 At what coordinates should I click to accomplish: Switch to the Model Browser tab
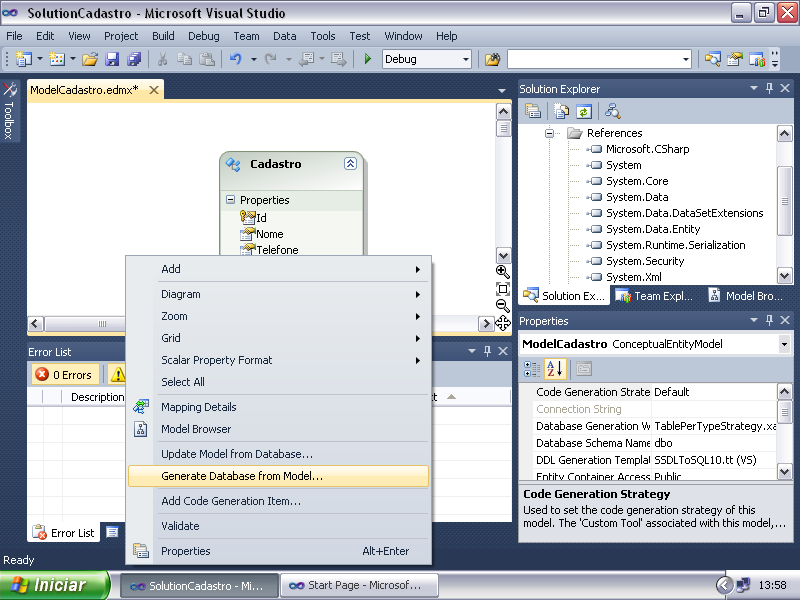[x=746, y=296]
